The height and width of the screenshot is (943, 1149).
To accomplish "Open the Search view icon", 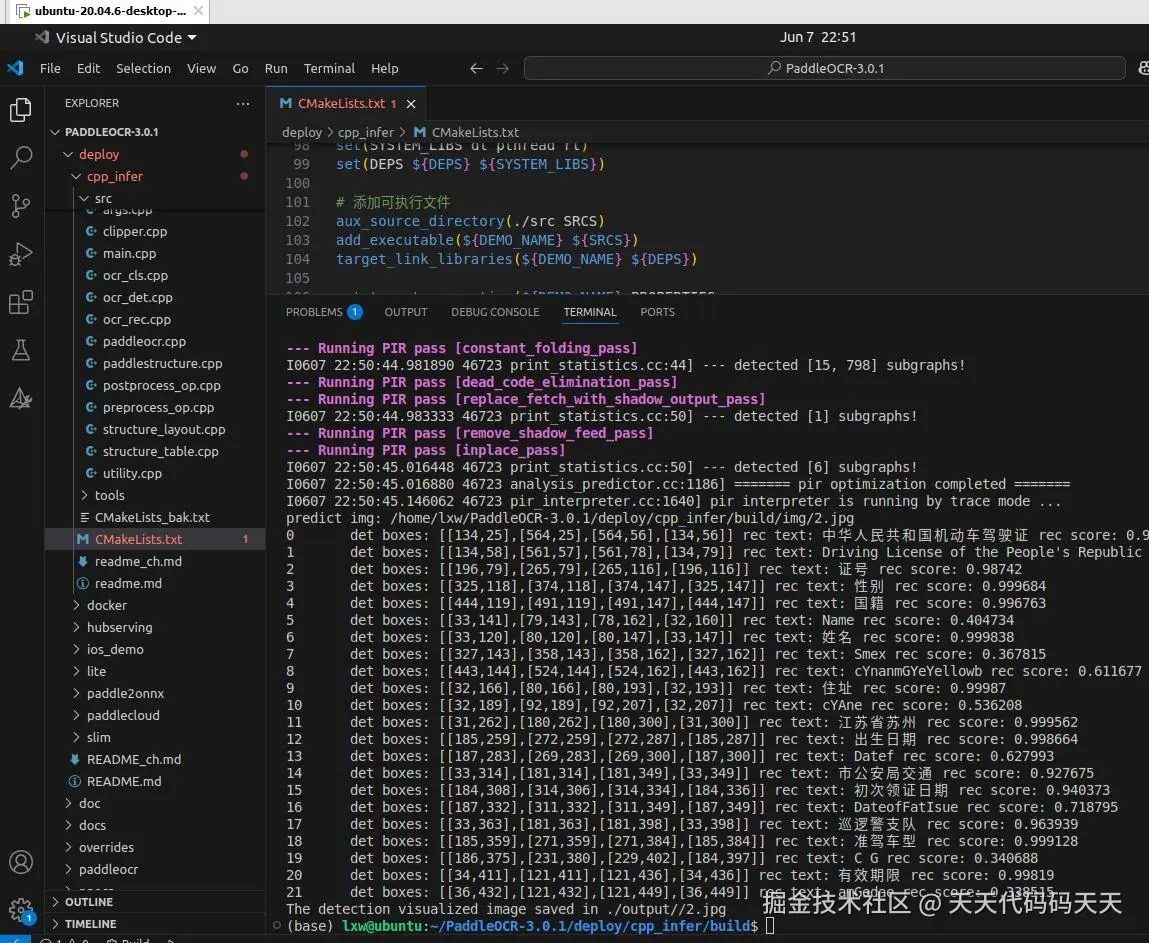I will tap(21, 158).
